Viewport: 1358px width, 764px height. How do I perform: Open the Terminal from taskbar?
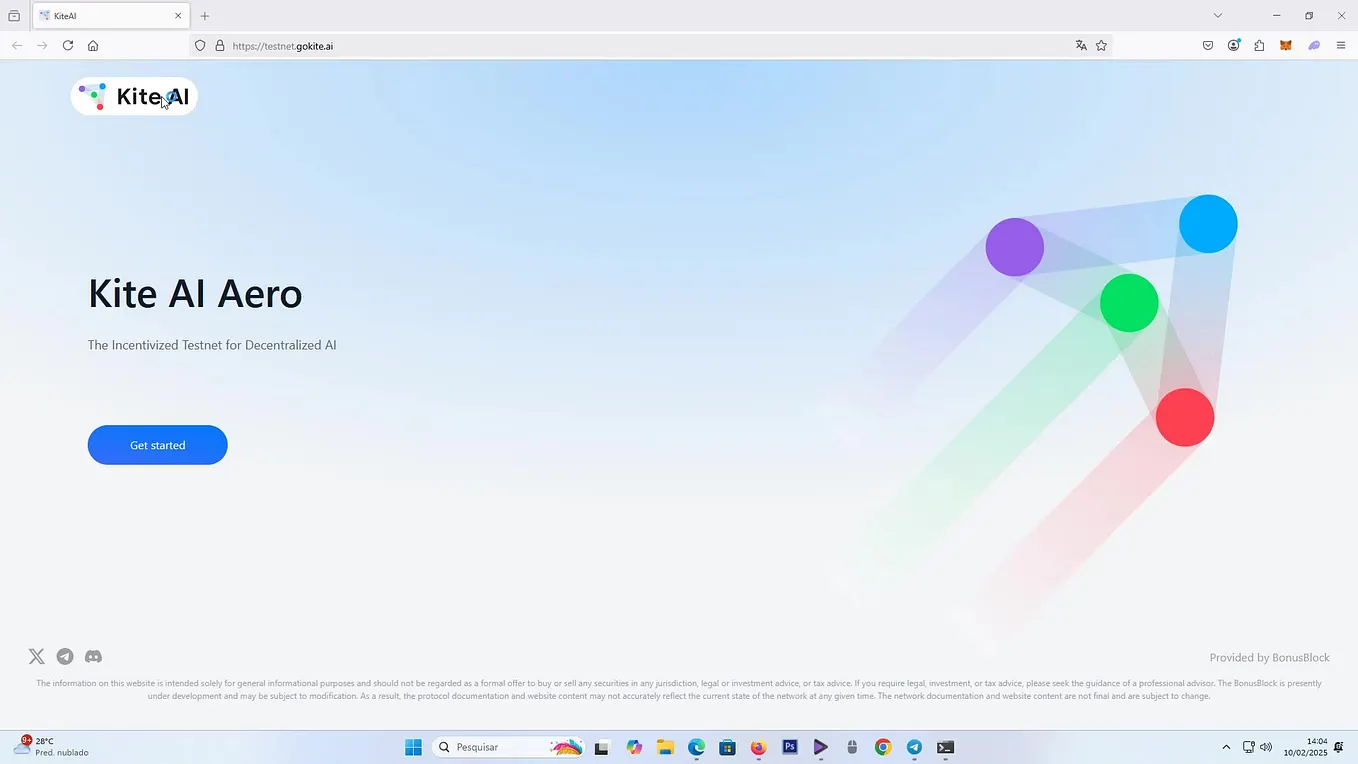pos(945,747)
